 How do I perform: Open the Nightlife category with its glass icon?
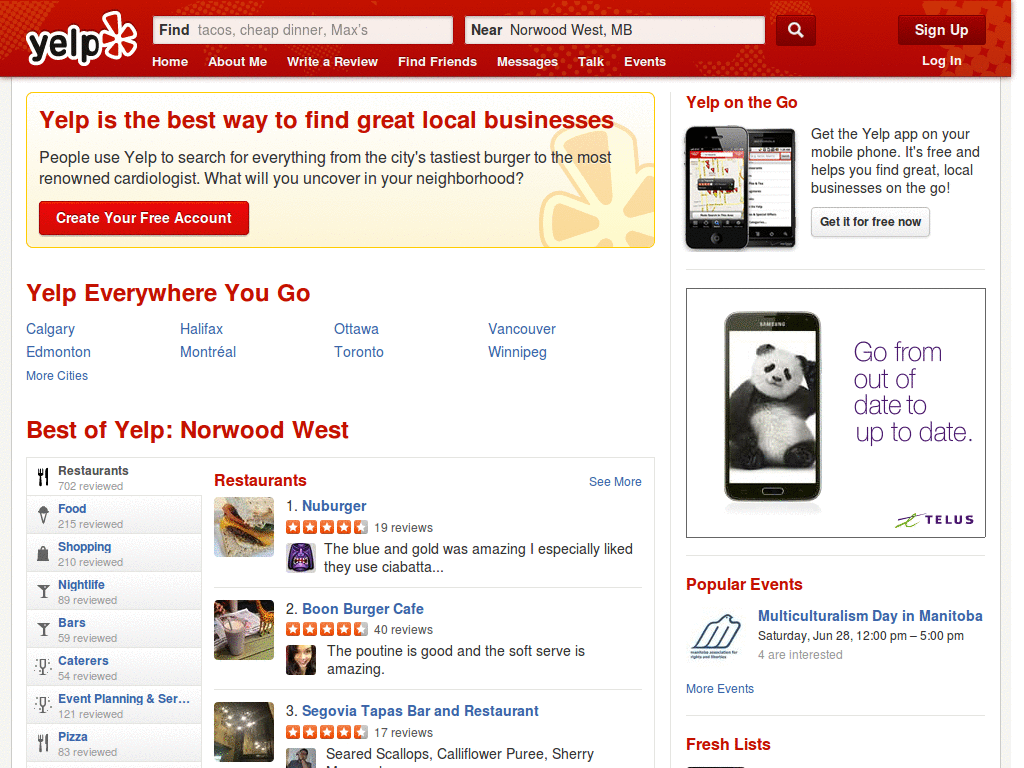[44, 591]
